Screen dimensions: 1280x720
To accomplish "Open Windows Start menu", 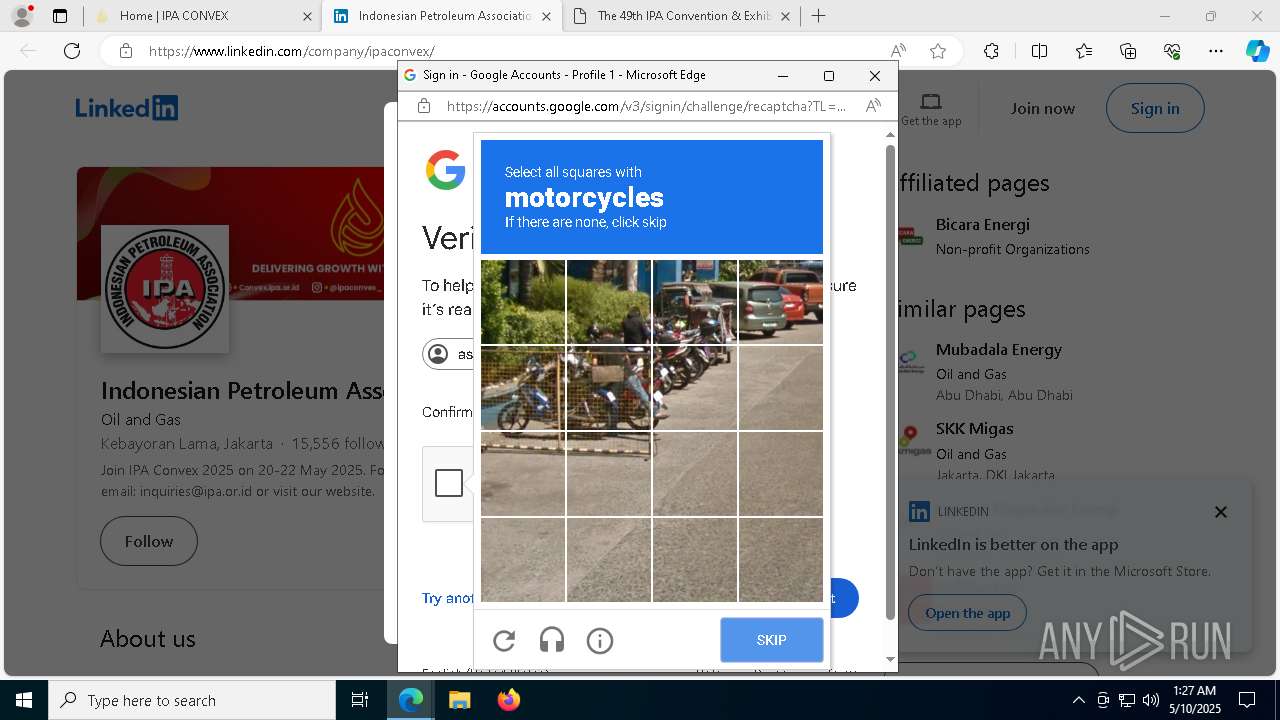I will 24,700.
